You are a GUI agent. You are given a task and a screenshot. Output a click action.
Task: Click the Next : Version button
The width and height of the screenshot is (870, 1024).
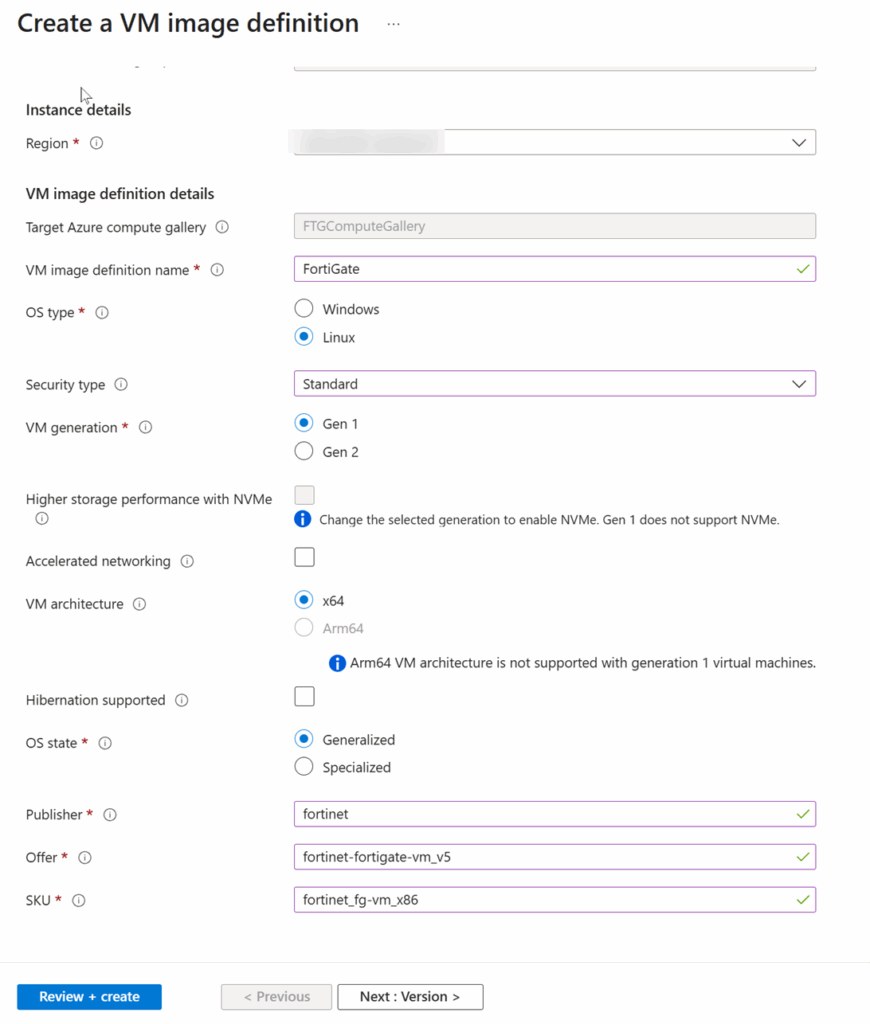[x=410, y=996]
